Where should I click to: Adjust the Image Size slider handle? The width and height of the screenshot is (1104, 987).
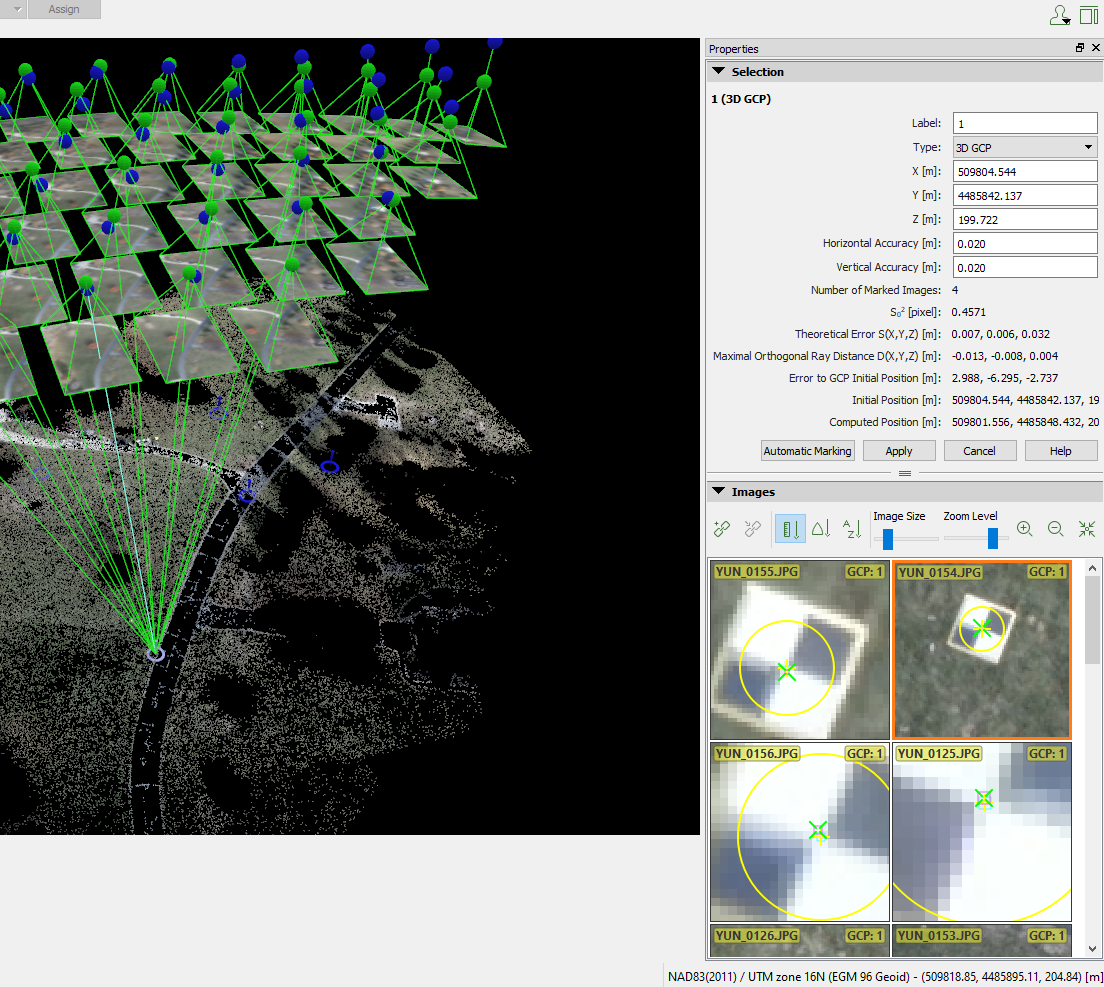pos(888,539)
